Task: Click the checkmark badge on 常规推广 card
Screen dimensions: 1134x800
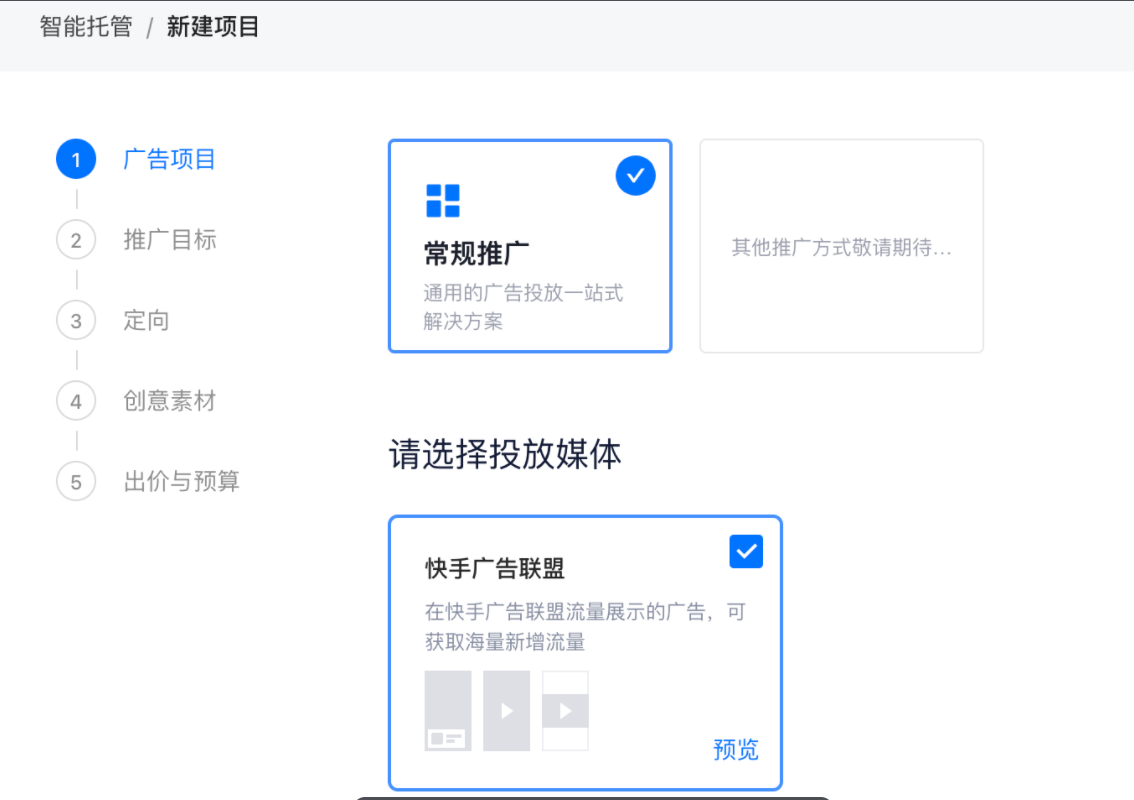Action: tap(636, 175)
